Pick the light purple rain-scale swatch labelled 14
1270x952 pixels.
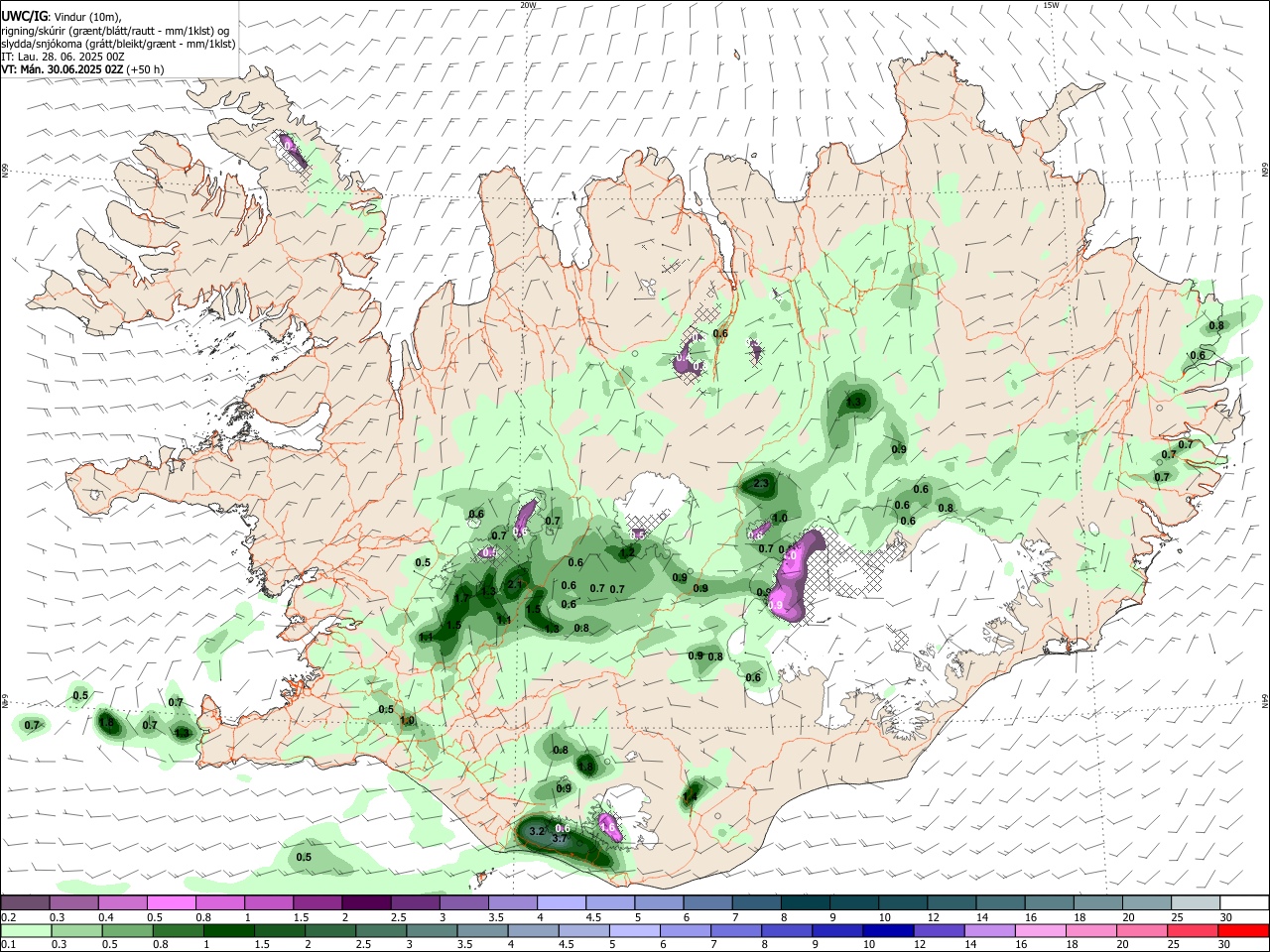point(989,930)
